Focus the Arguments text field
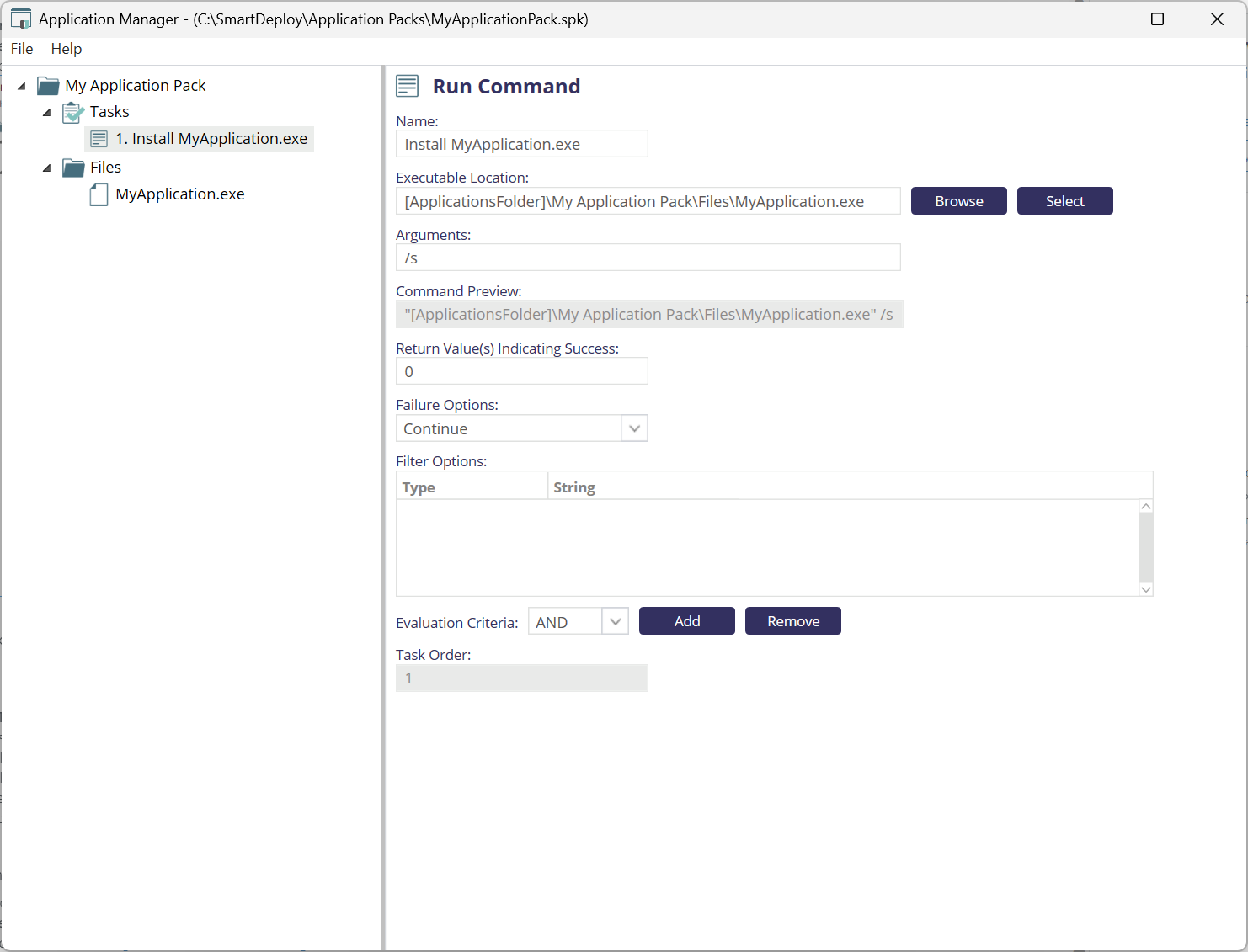Viewport: 1248px width, 952px height. click(x=648, y=258)
